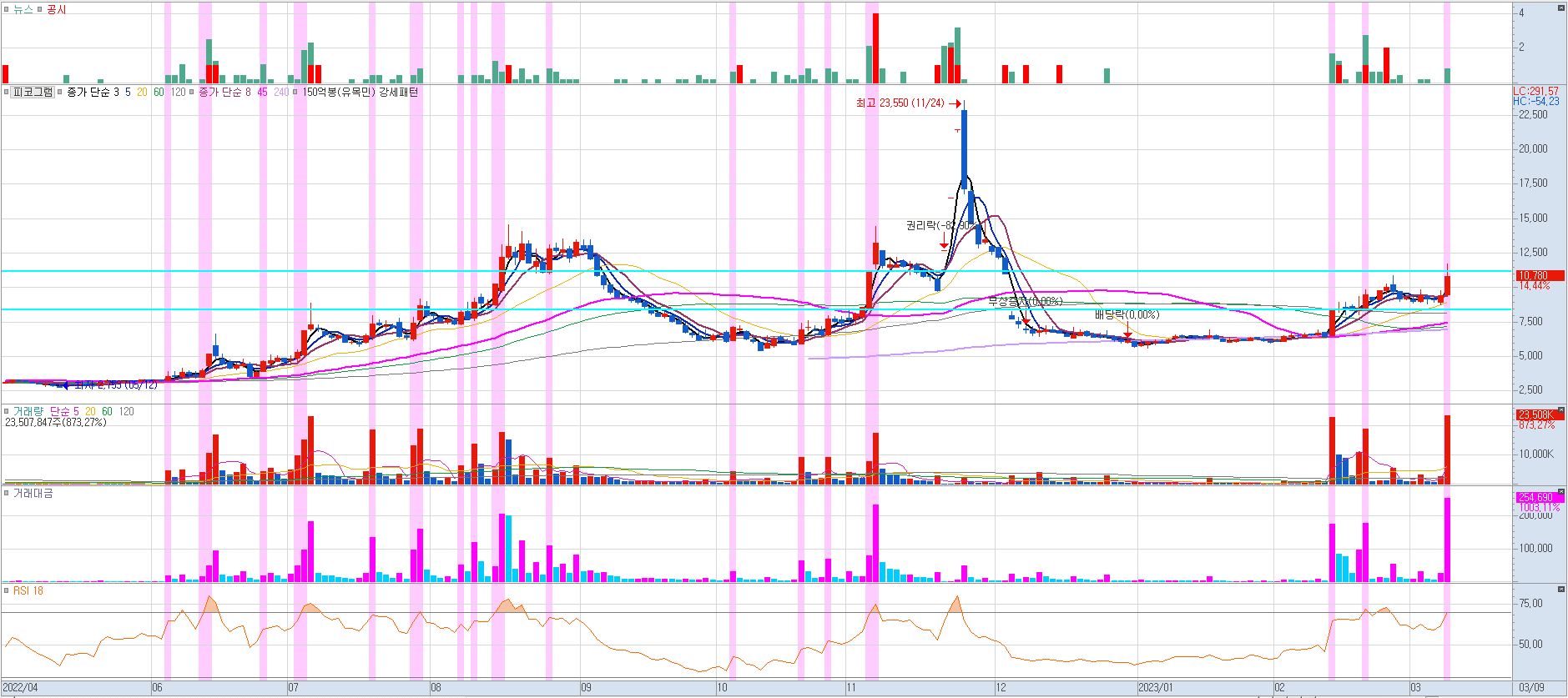Viewport: 1568px width, 698px height.
Task: Click the 14.44% change label
Action: [x=1534, y=285]
